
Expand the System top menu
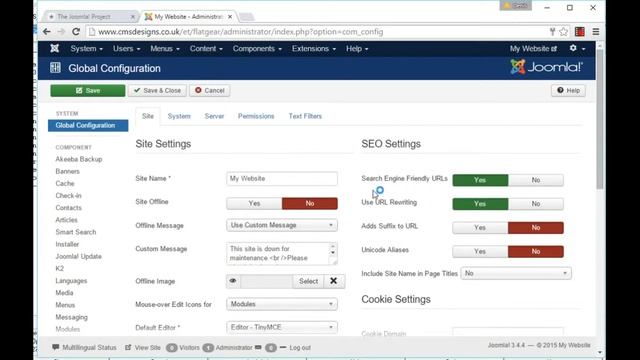(86, 49)
